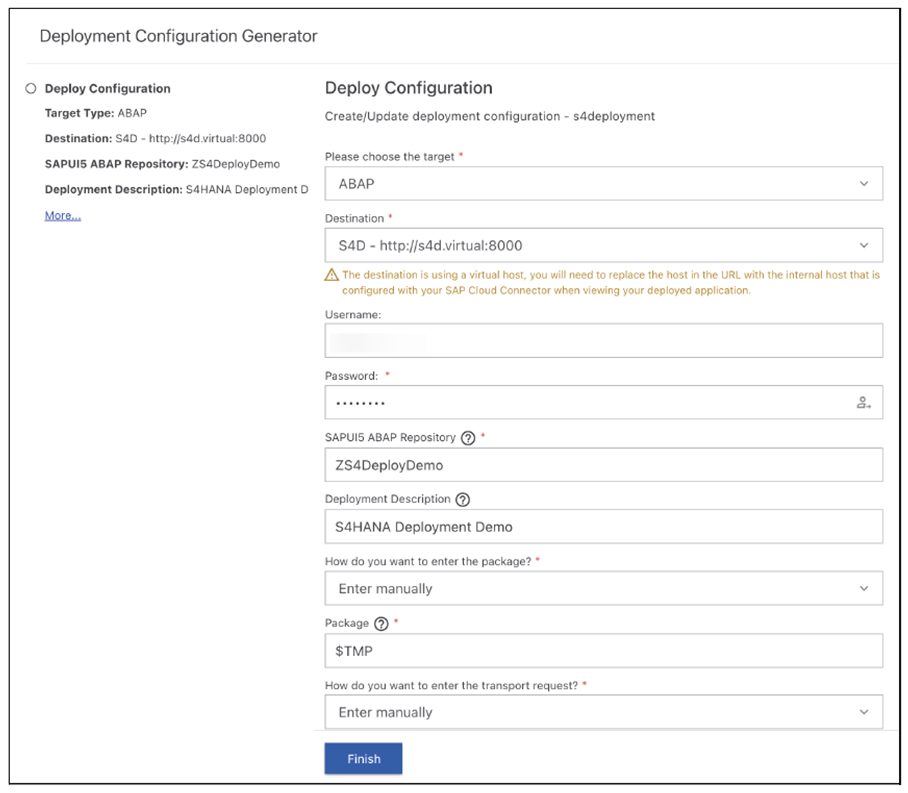Edit the Package field containing $TMP
The width and height of the screenshot is (908, 793).
coord(603,651)
